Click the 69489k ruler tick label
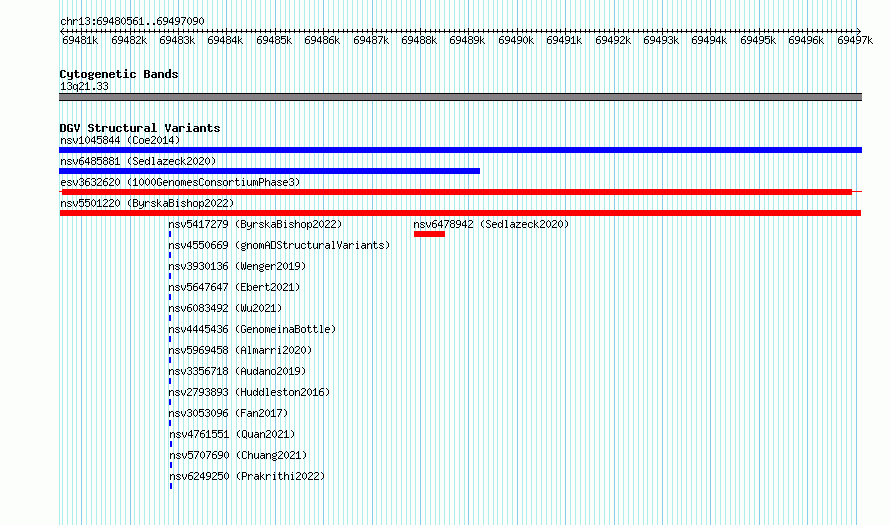The image size is (890, 525). click(467, 40)
